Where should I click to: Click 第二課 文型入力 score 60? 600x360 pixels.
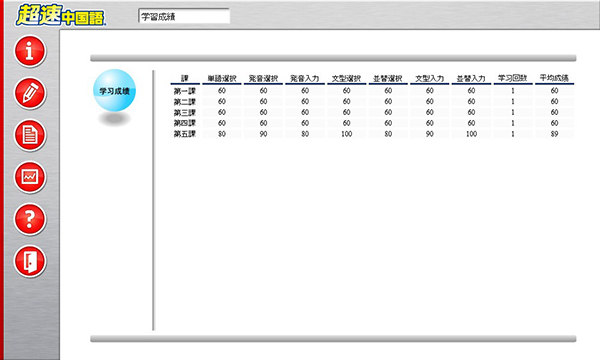(x=430, y=101)
